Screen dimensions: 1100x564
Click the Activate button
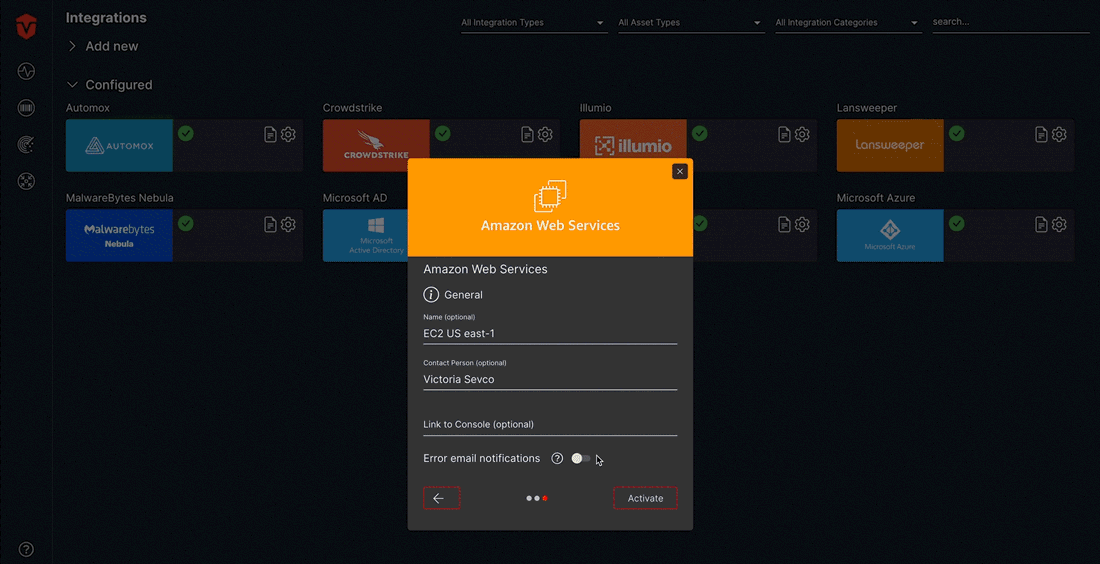(645, 498)
